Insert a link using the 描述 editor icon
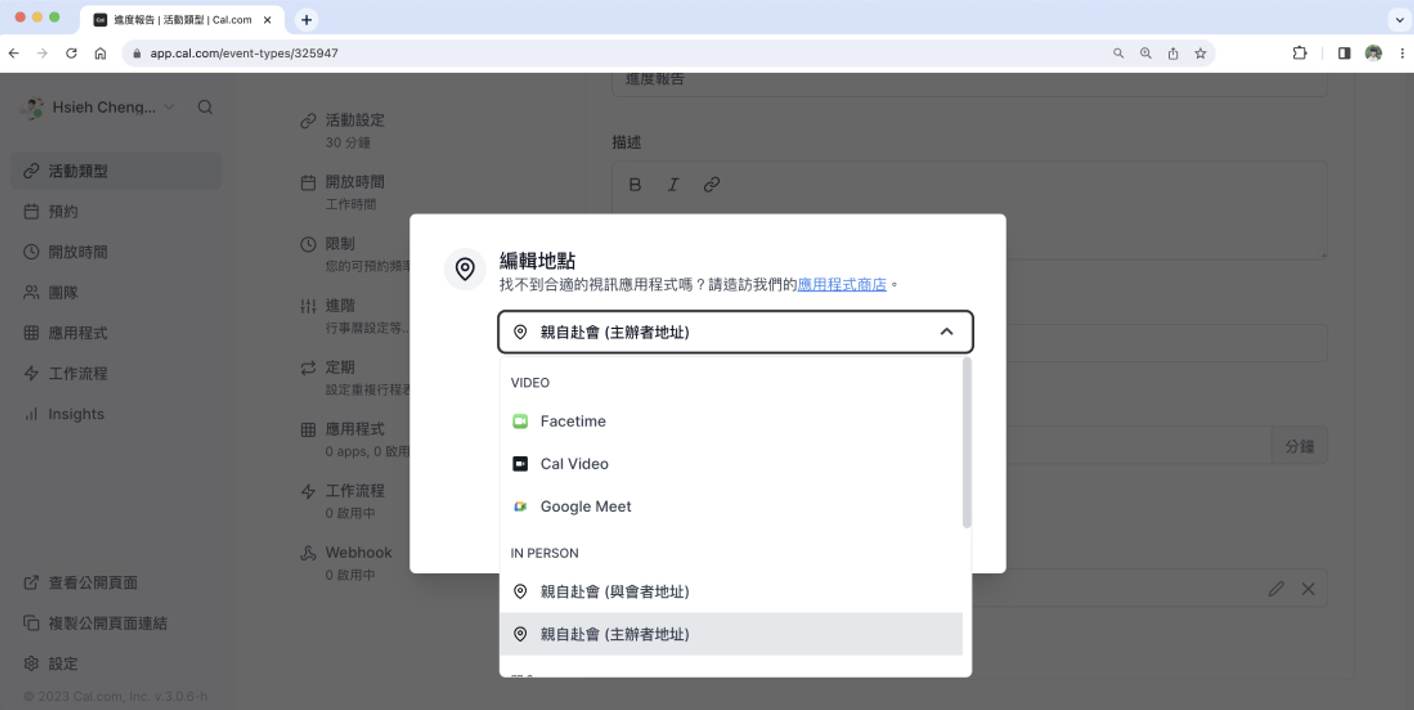This screenshot has width=1414, height=710. (711, 184)
